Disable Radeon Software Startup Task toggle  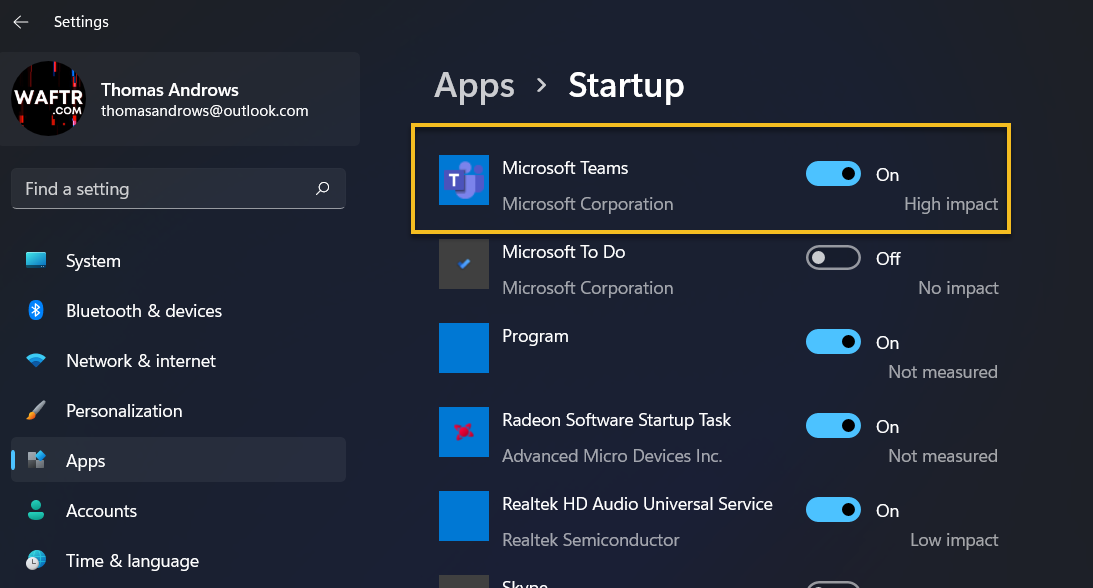833,426
